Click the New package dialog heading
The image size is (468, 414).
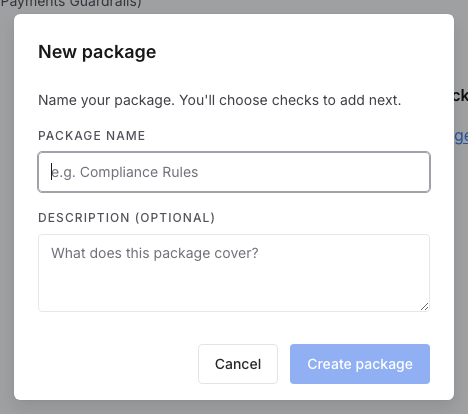[97, 52]
